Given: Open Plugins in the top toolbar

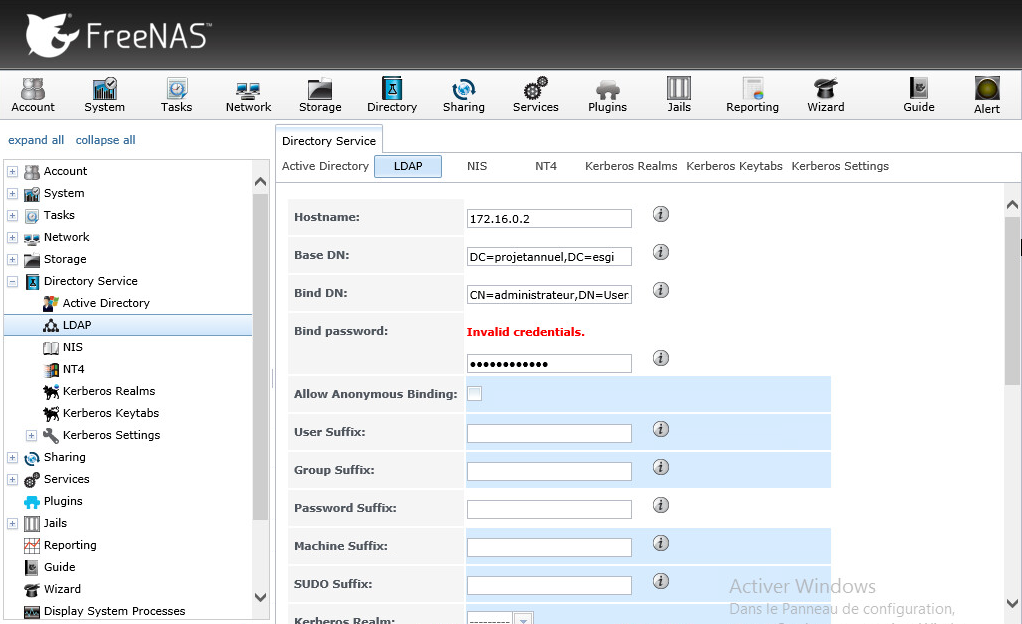Looking at the screenshot, I should [607, 95].
